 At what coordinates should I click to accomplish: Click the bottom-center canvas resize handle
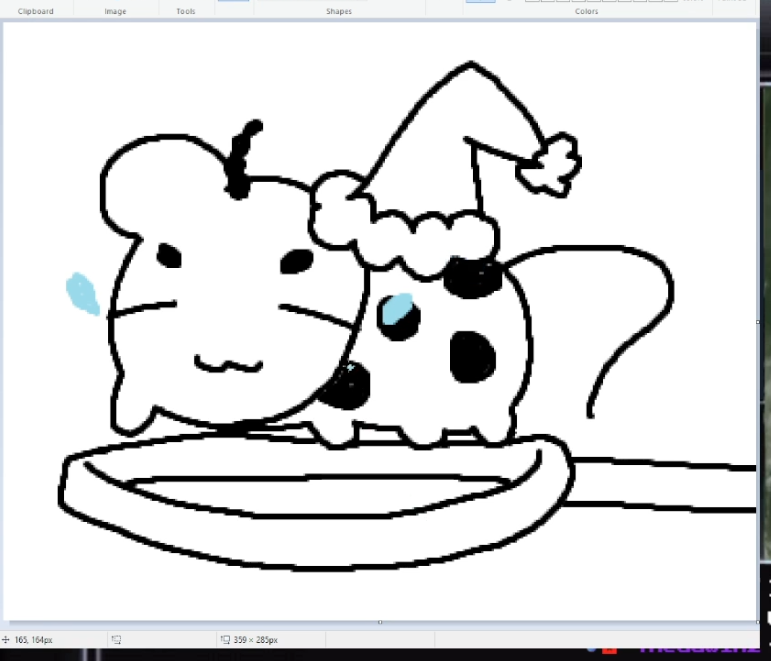pos(380,622)
